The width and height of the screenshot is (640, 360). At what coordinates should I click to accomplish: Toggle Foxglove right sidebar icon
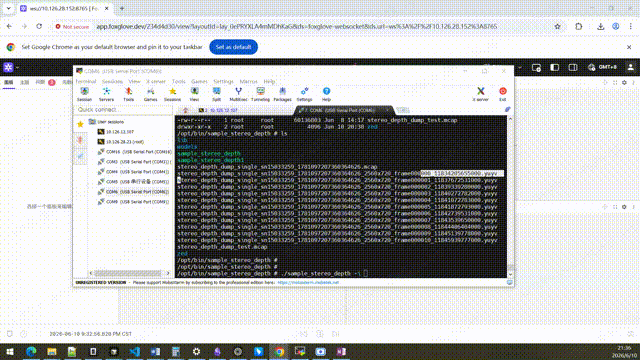573,67
